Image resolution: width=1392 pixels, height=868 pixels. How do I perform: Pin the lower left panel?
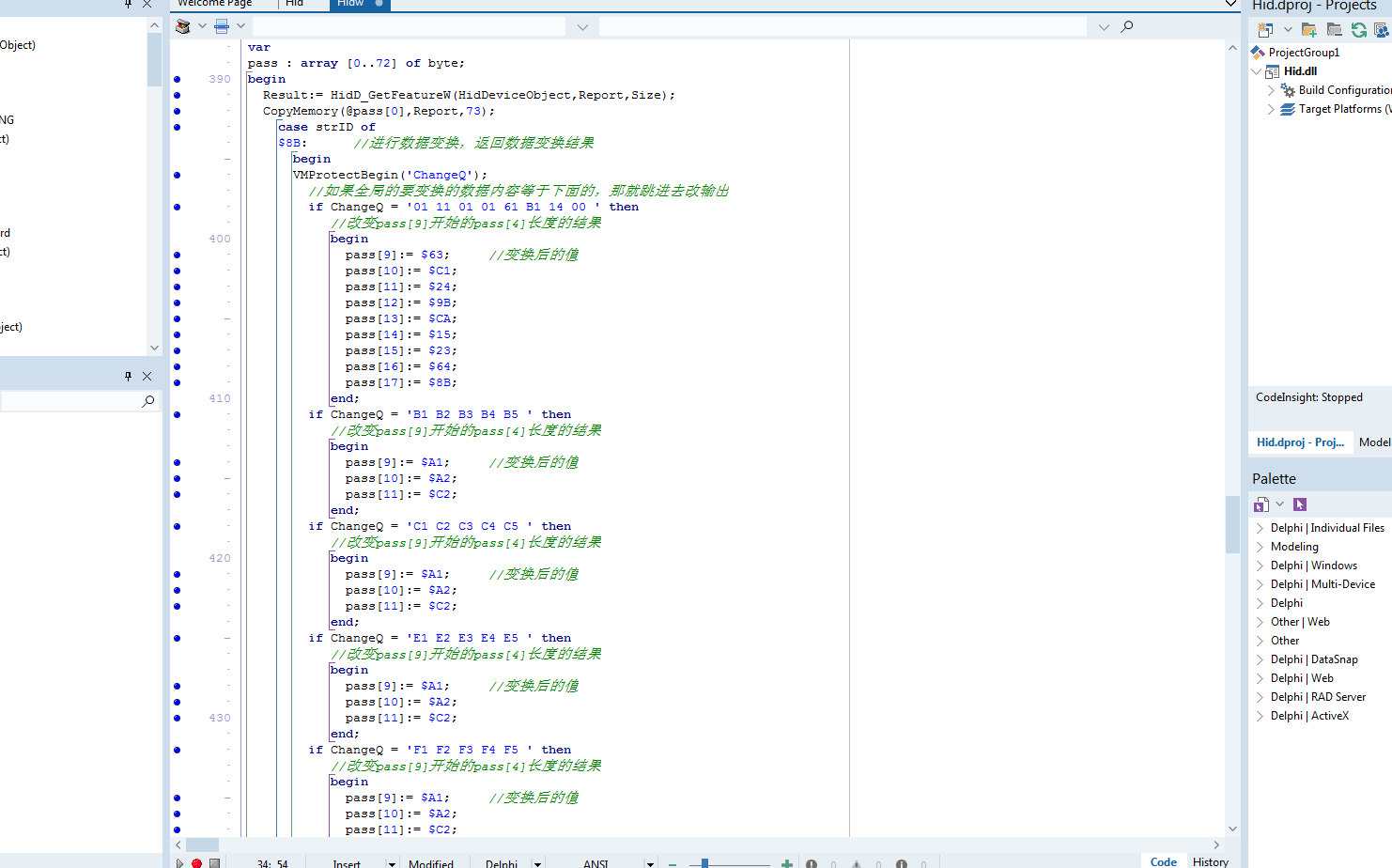pyautogui.click(x=129, y=376)
